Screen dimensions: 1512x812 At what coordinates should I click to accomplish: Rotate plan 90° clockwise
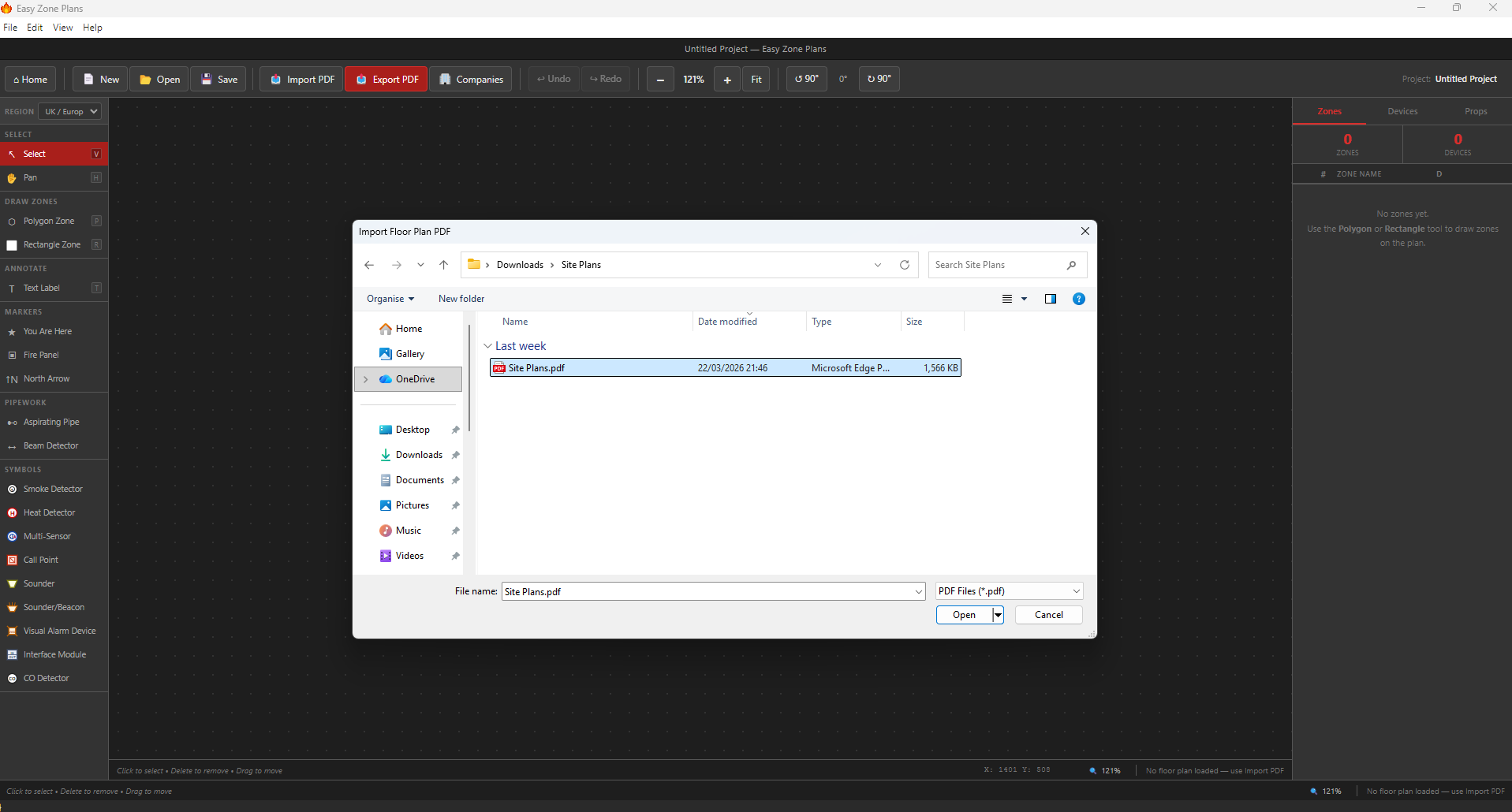(879, 79)
